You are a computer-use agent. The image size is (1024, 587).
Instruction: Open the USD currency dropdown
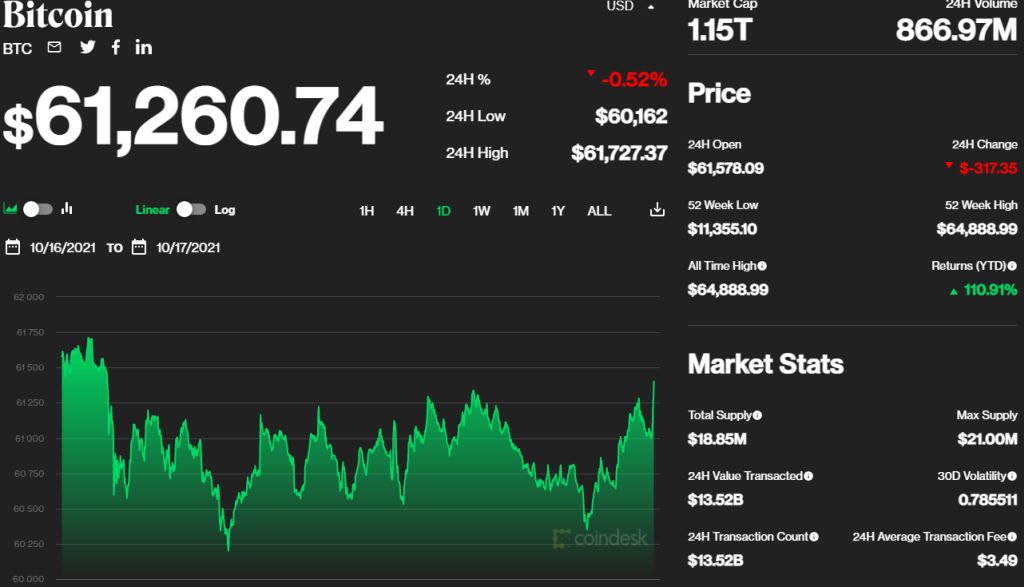(x=630, y=7)
